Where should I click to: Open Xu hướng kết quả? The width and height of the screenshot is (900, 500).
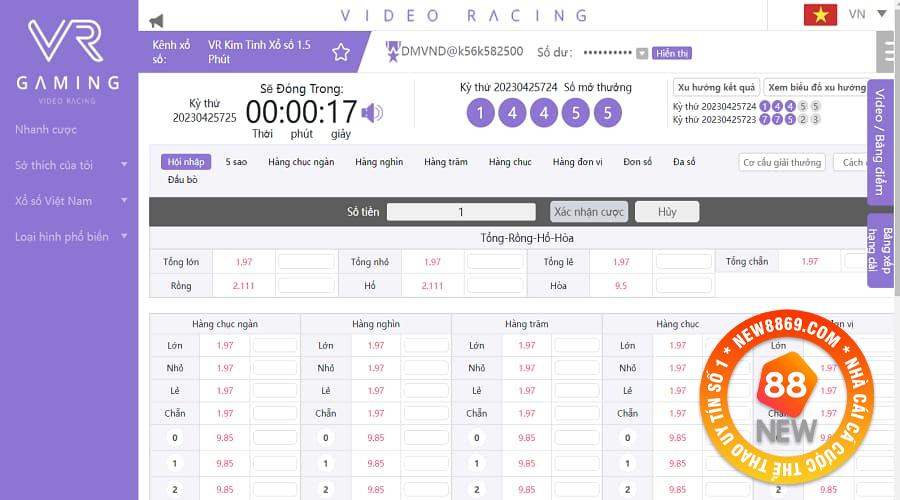tap(716, 87)
